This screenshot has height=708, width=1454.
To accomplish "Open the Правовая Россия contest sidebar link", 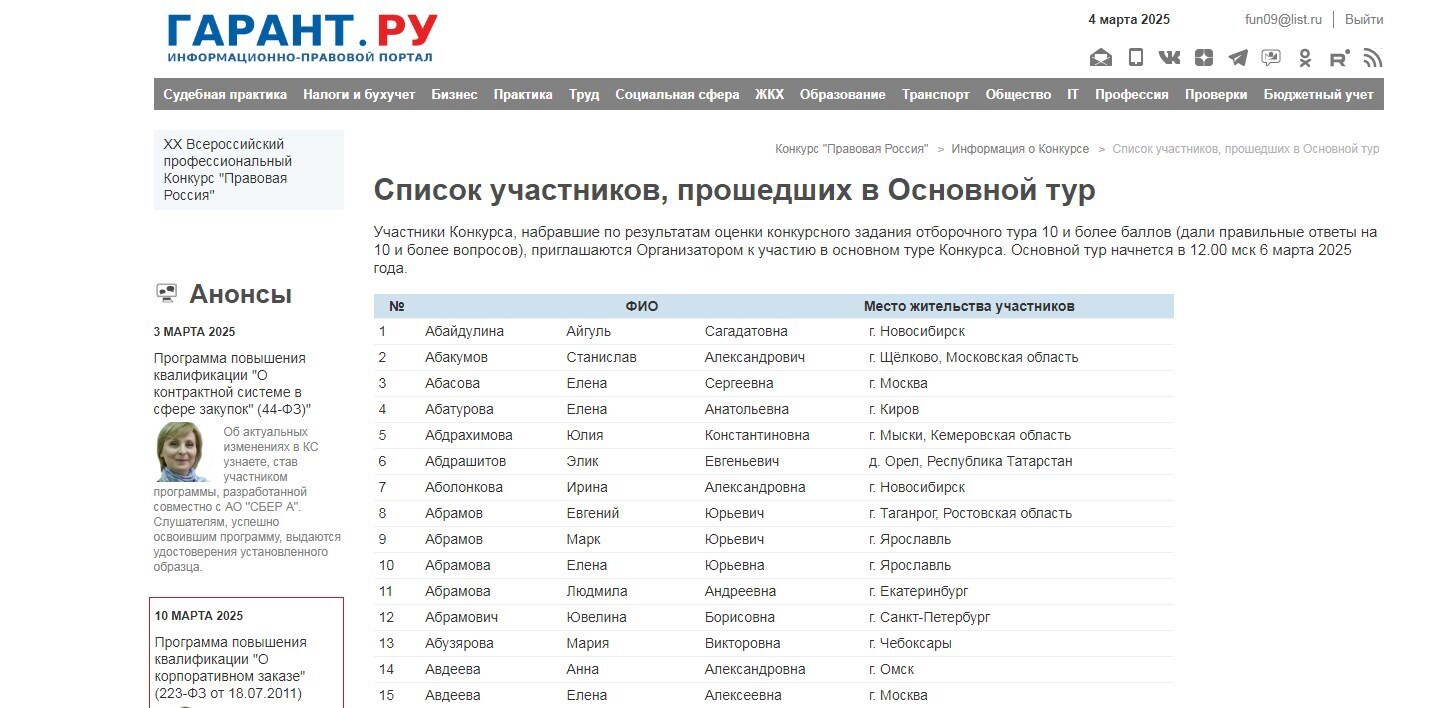I will [227, 169].
